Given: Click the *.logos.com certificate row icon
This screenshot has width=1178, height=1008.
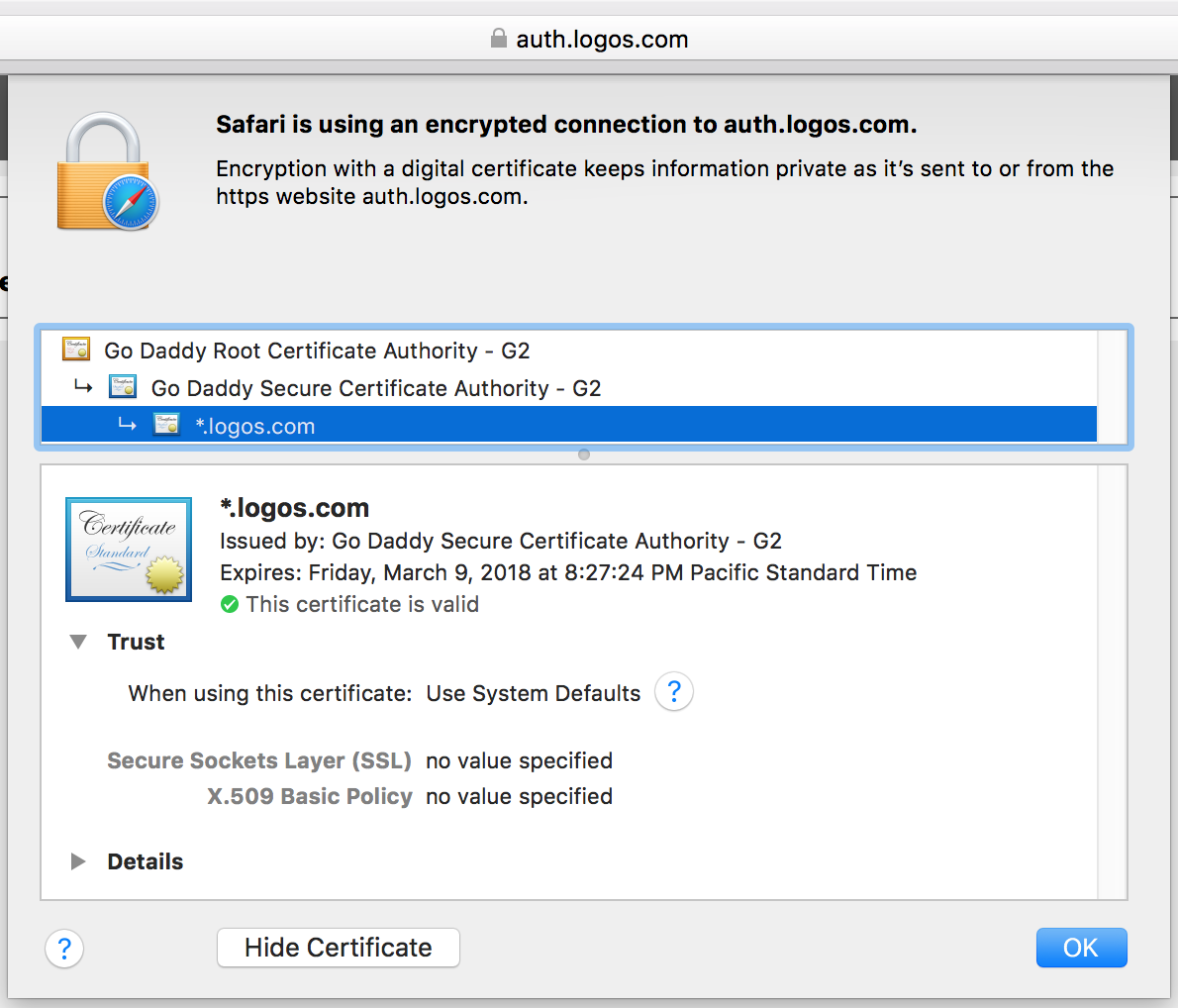Looking at the screenshot, I should point(166,425).
